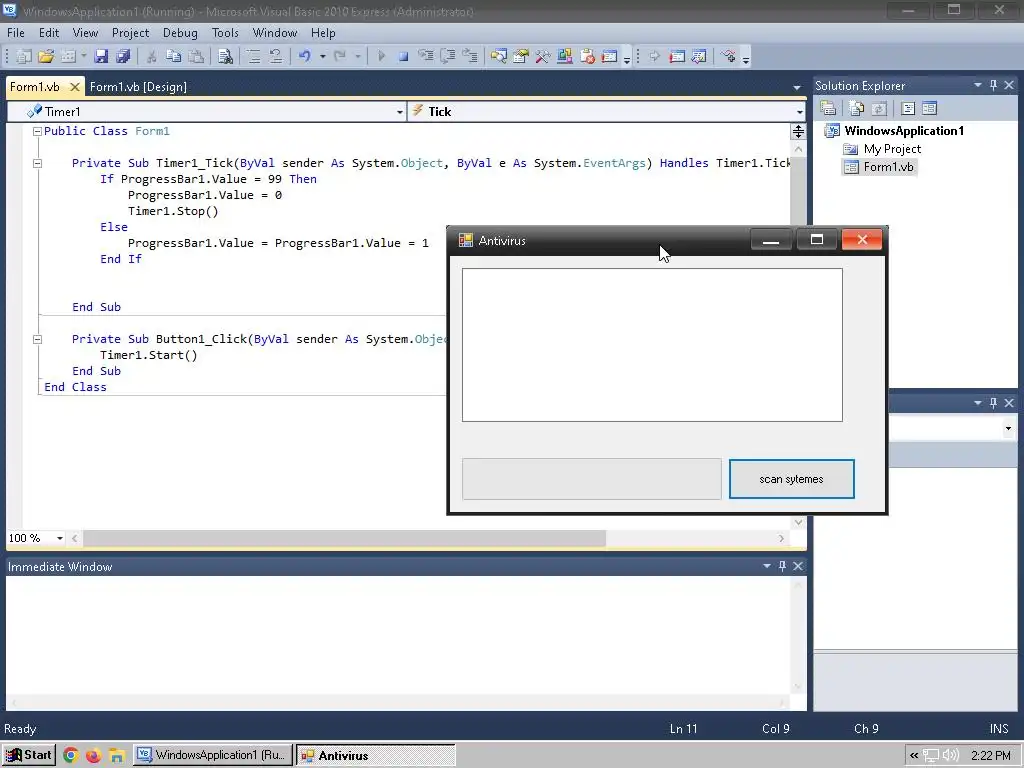Open Solution Explorer from the main toolbar
Screen dimensions: 1024x768
point(498,57)
